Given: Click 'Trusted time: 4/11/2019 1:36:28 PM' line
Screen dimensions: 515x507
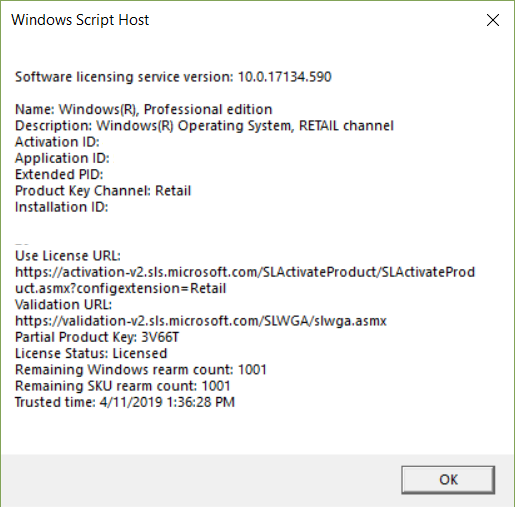Looking at the screenshot, I should point(125,402).
